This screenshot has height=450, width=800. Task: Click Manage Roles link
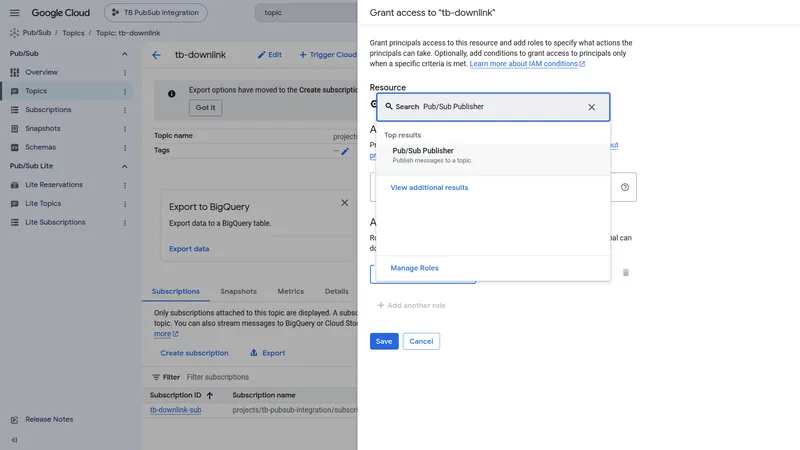pos(414,268)
